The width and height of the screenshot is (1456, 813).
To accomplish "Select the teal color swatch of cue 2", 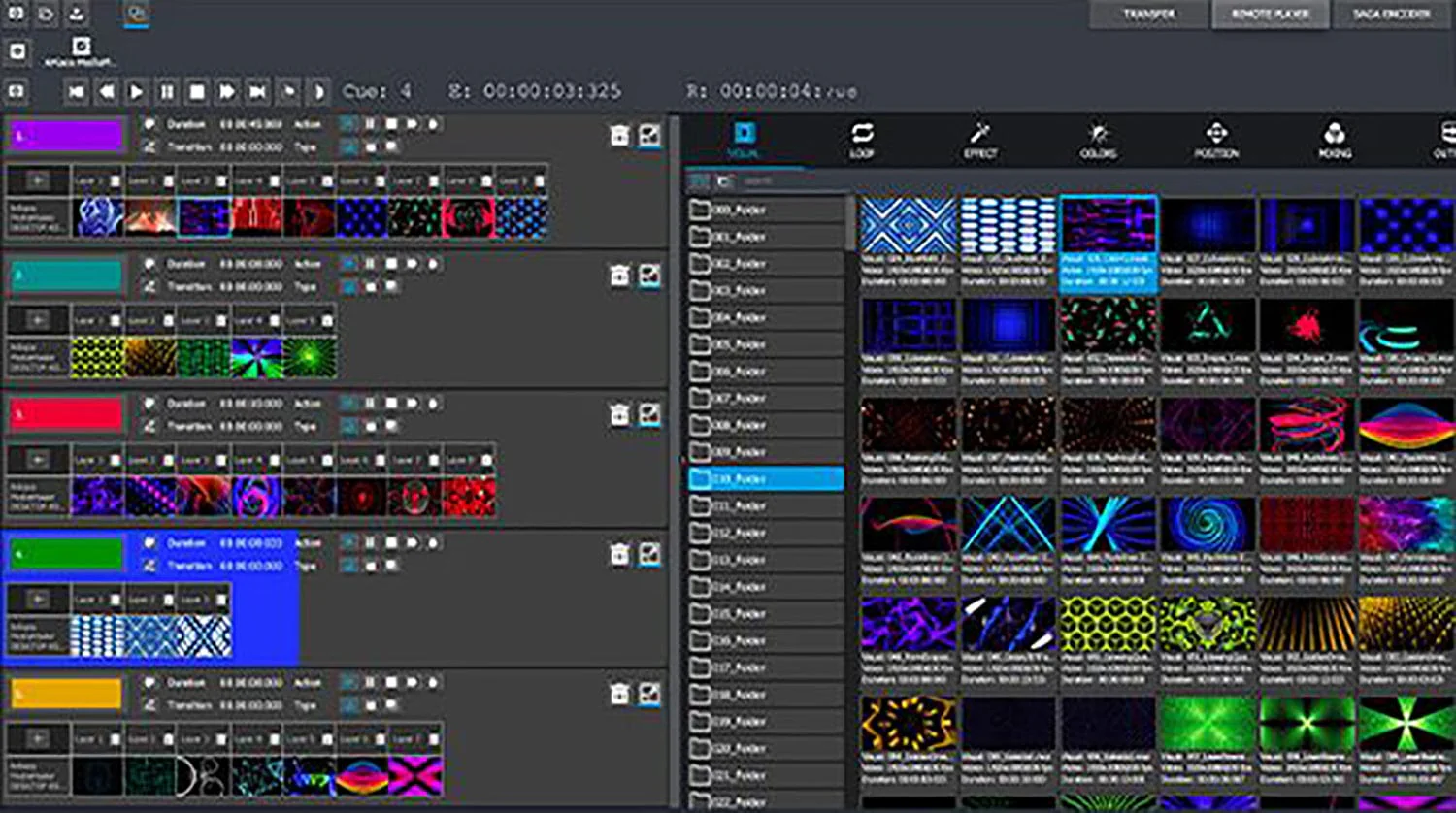I will 66,276.
